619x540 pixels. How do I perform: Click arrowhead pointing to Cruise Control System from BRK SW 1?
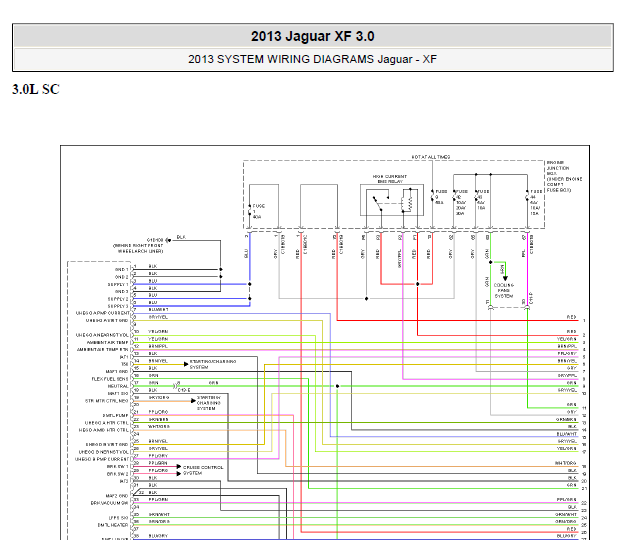pos(179,467)
